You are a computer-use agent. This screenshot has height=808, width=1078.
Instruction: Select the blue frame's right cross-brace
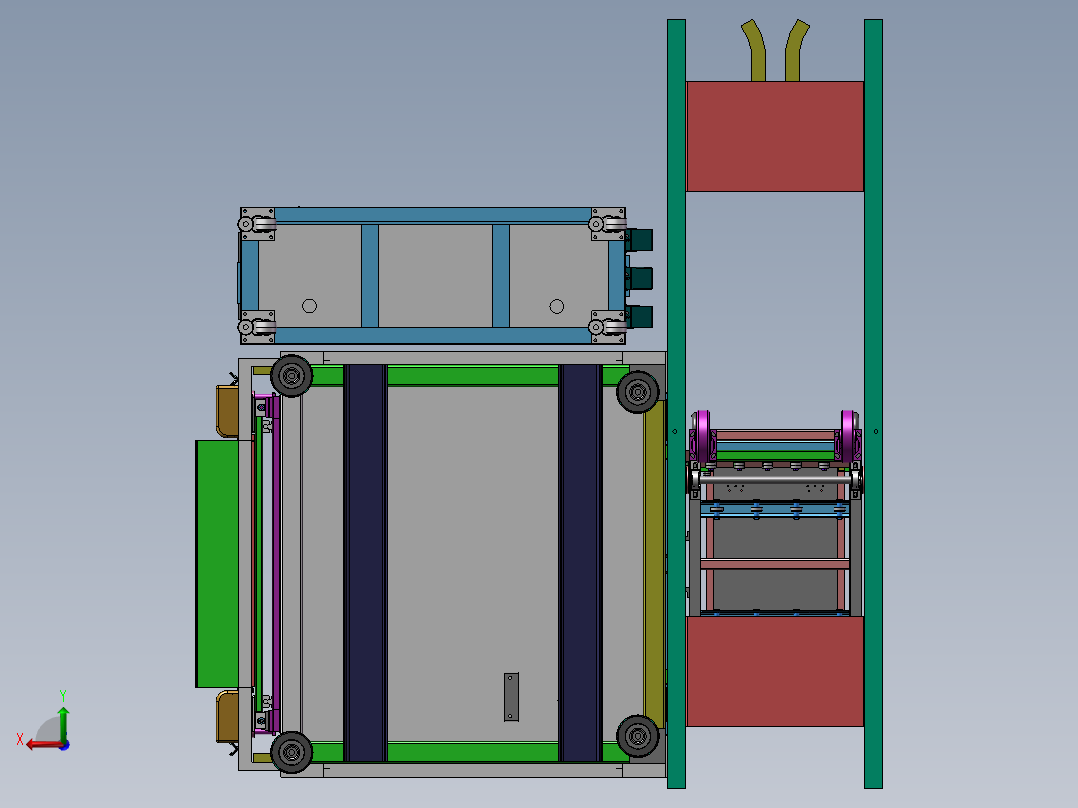(500, 276)
